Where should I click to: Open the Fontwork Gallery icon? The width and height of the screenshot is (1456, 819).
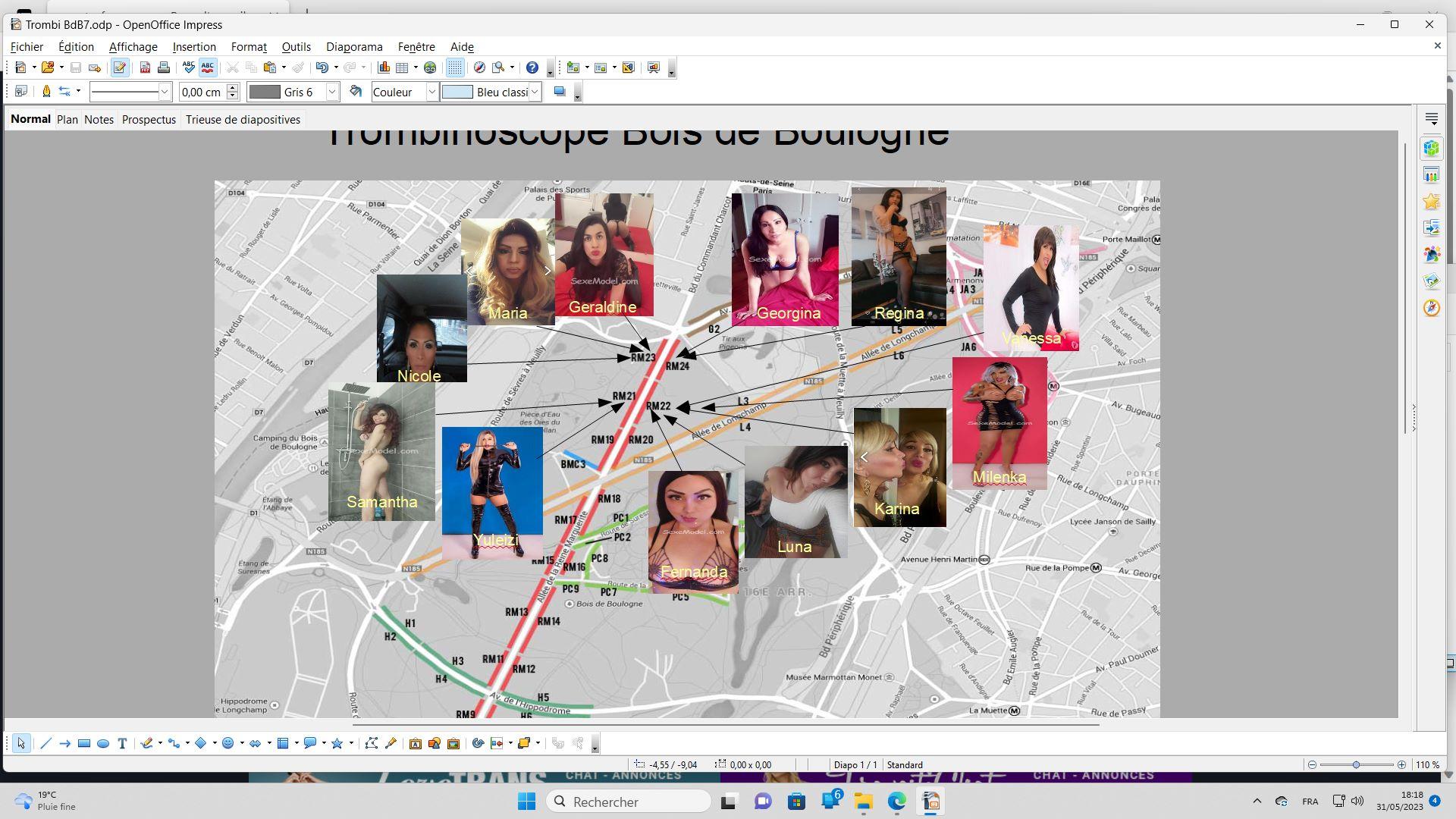pyautogui.click(x=416, y=743)
